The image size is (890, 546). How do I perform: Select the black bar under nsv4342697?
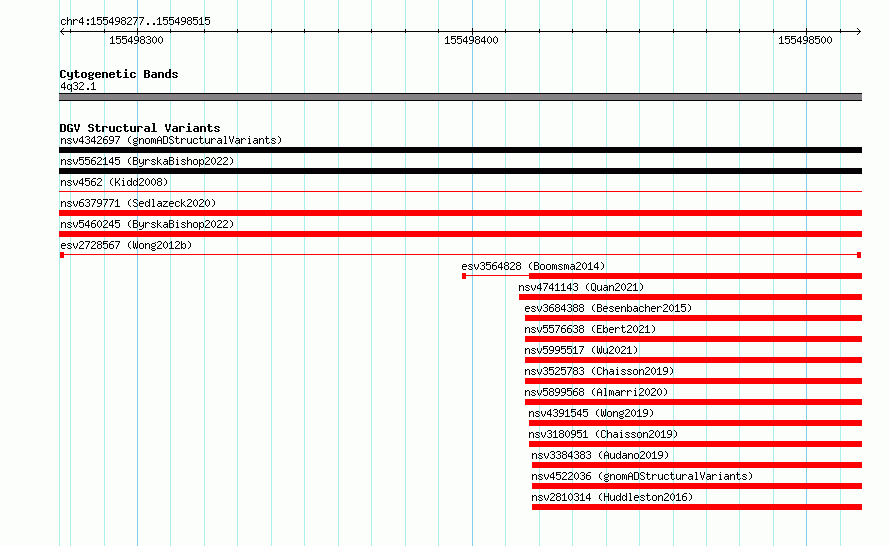[460, 150]
